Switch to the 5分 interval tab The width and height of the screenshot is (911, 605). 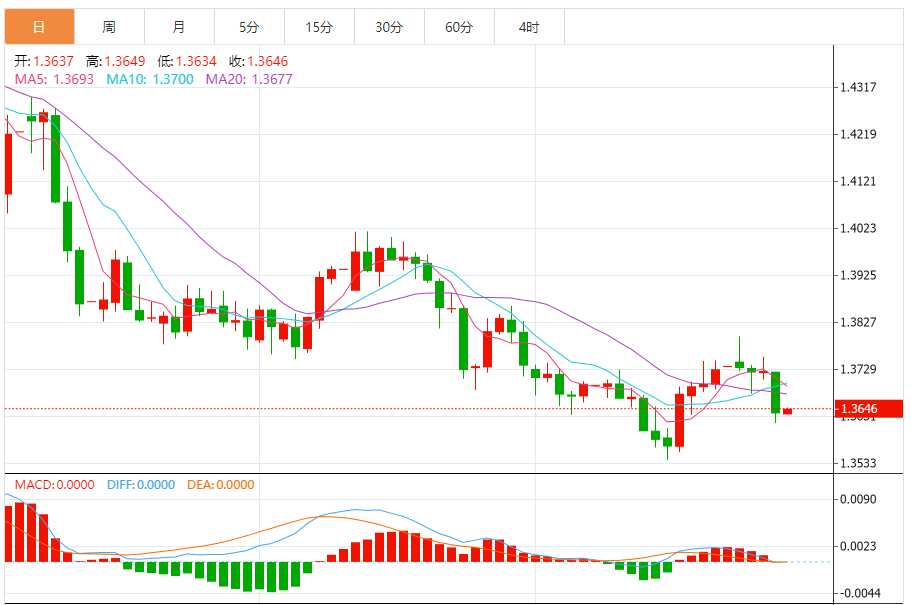(x=249, y=27)
